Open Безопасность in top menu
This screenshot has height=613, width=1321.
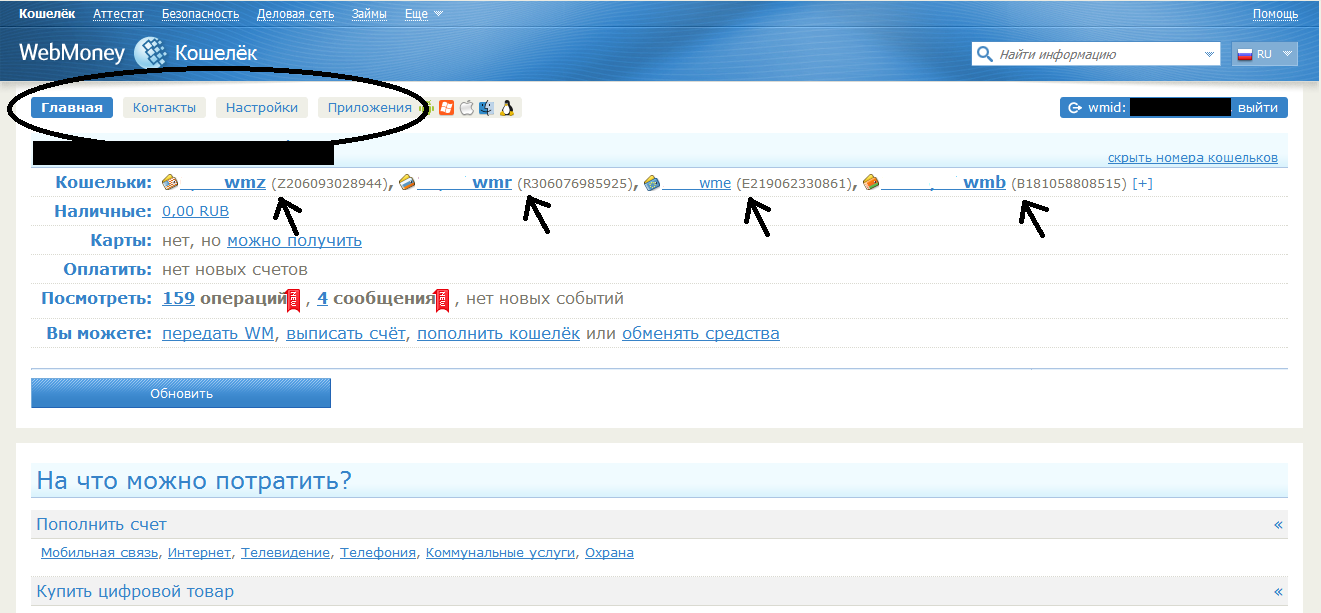(201, 14)
